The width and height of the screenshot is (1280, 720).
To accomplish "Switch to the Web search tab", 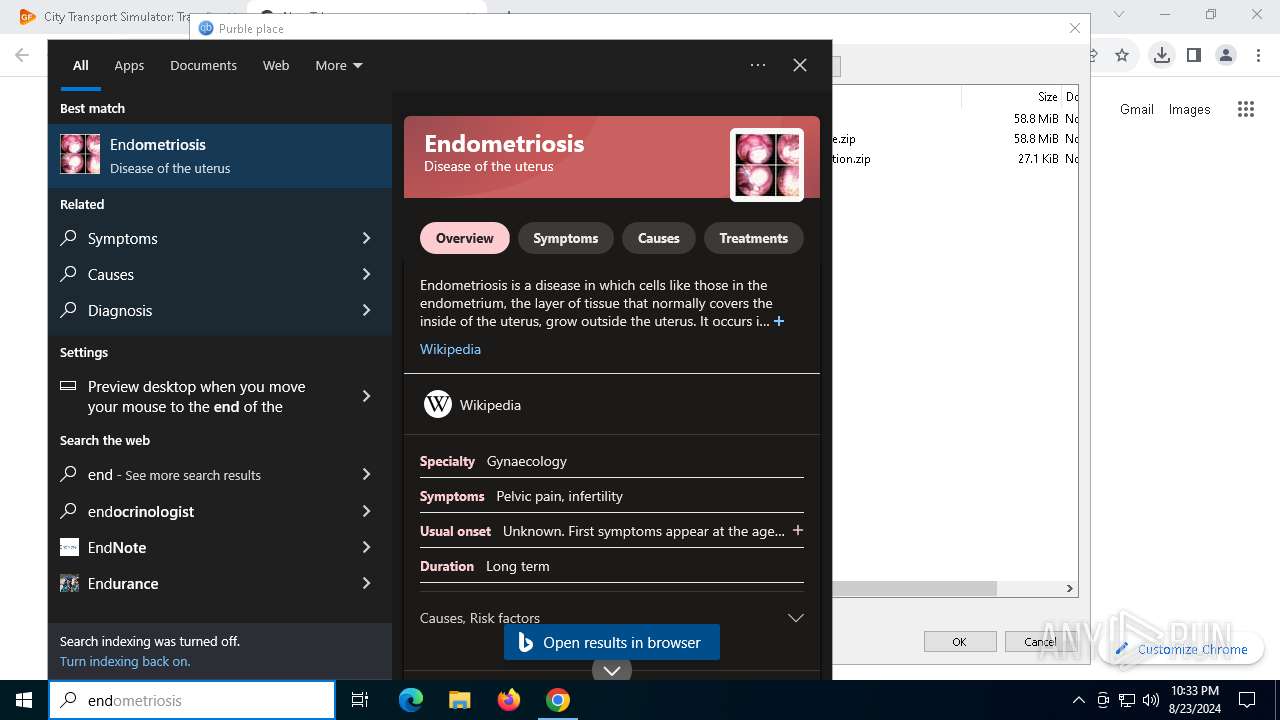I will point(276,65).
